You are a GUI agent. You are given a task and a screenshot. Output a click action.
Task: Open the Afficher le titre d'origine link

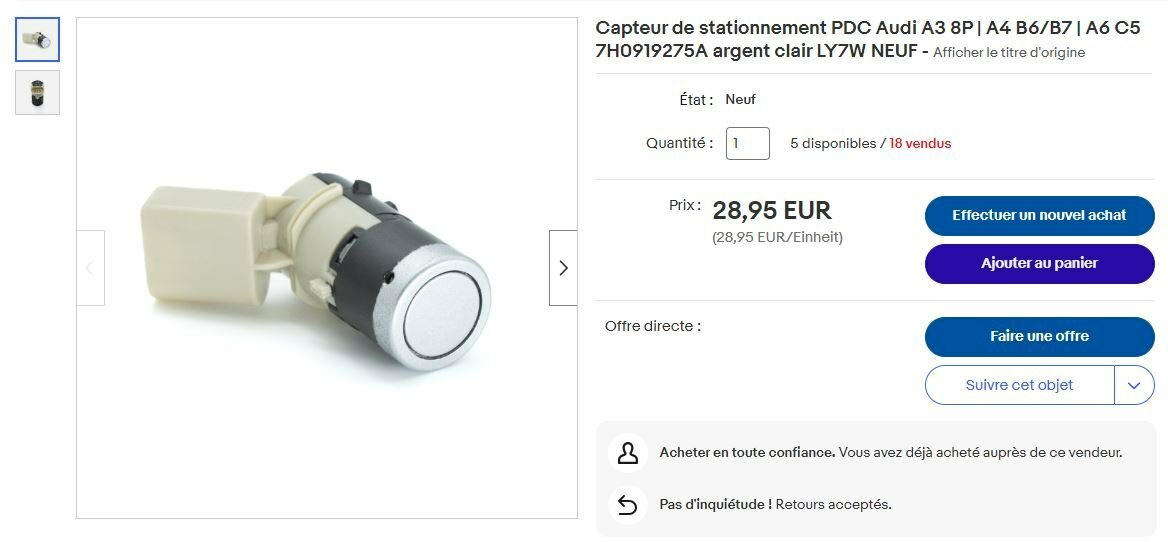[1008, 53]
